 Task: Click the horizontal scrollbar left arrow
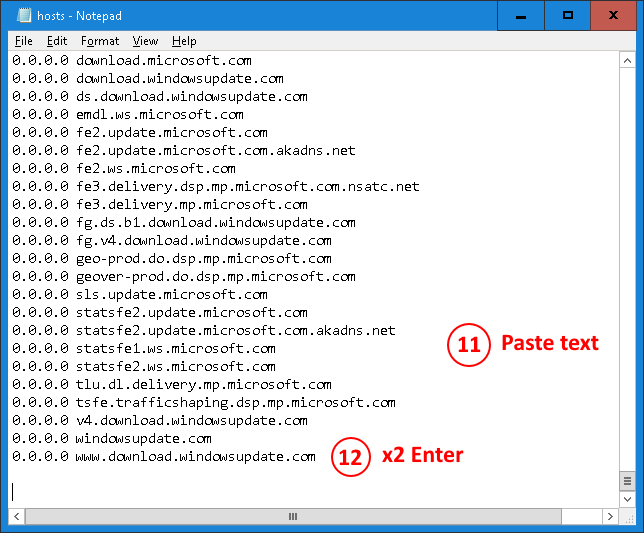click(16, 516)
